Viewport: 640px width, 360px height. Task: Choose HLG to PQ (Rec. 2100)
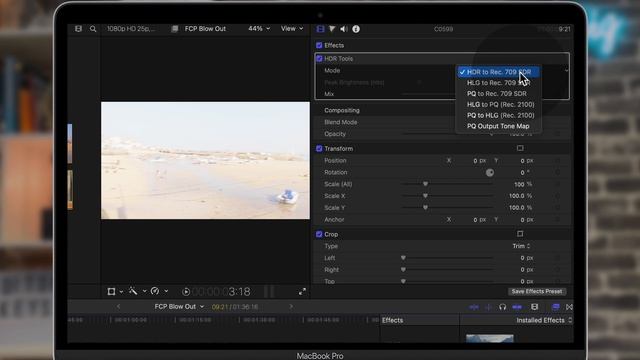pyautogui.click(x=499, y=104)
